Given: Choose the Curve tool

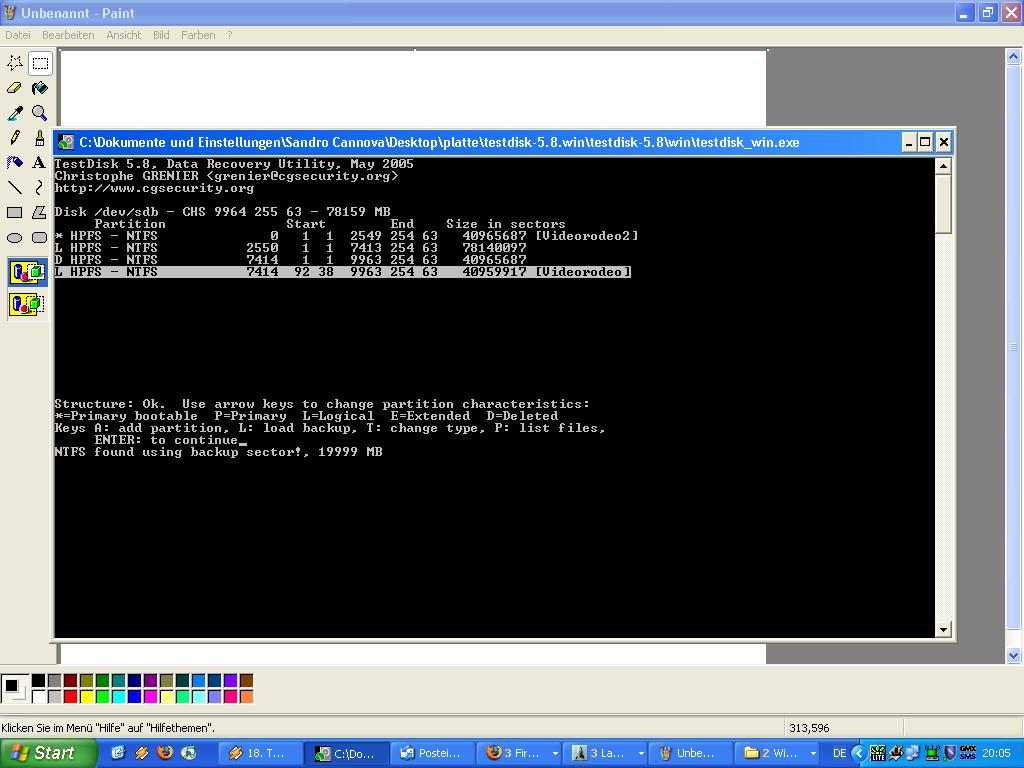Looking at the screenshot, I should [x=40, y=188].
